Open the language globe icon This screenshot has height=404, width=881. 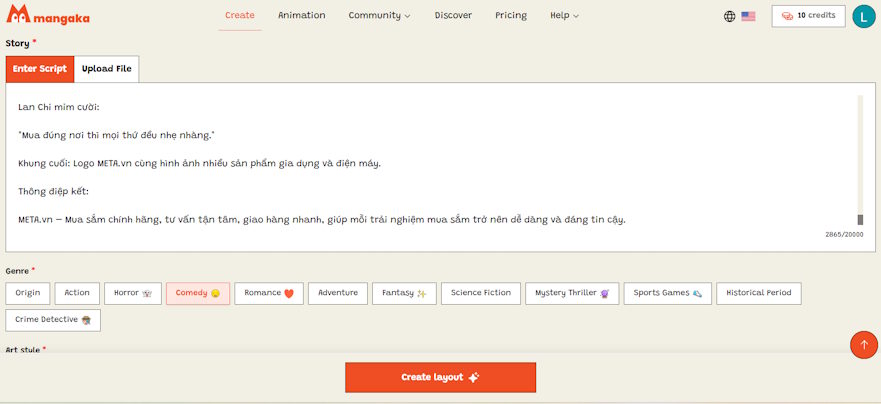(x=729, y=16)
